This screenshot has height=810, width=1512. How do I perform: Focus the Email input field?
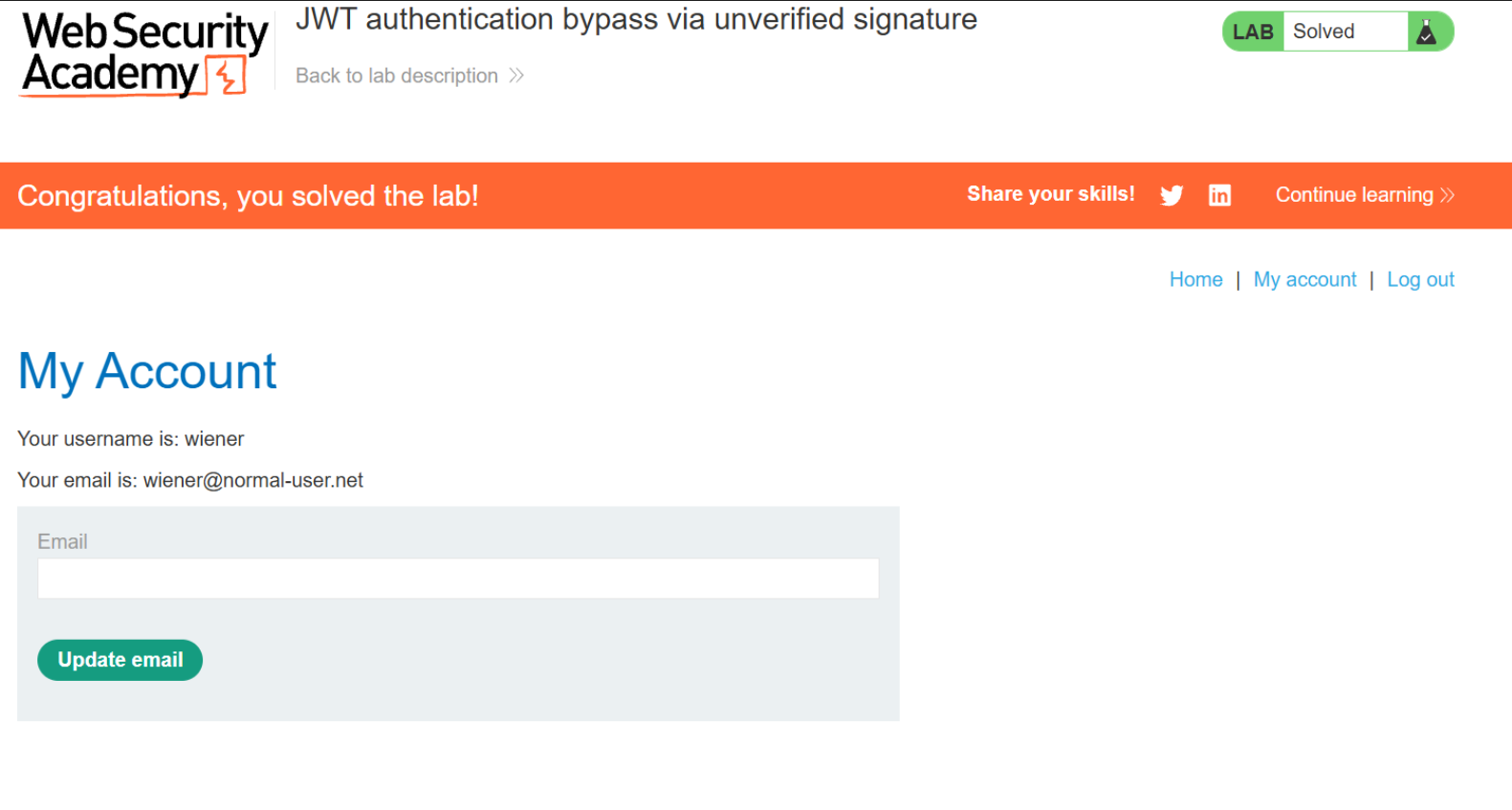point(458,579)
